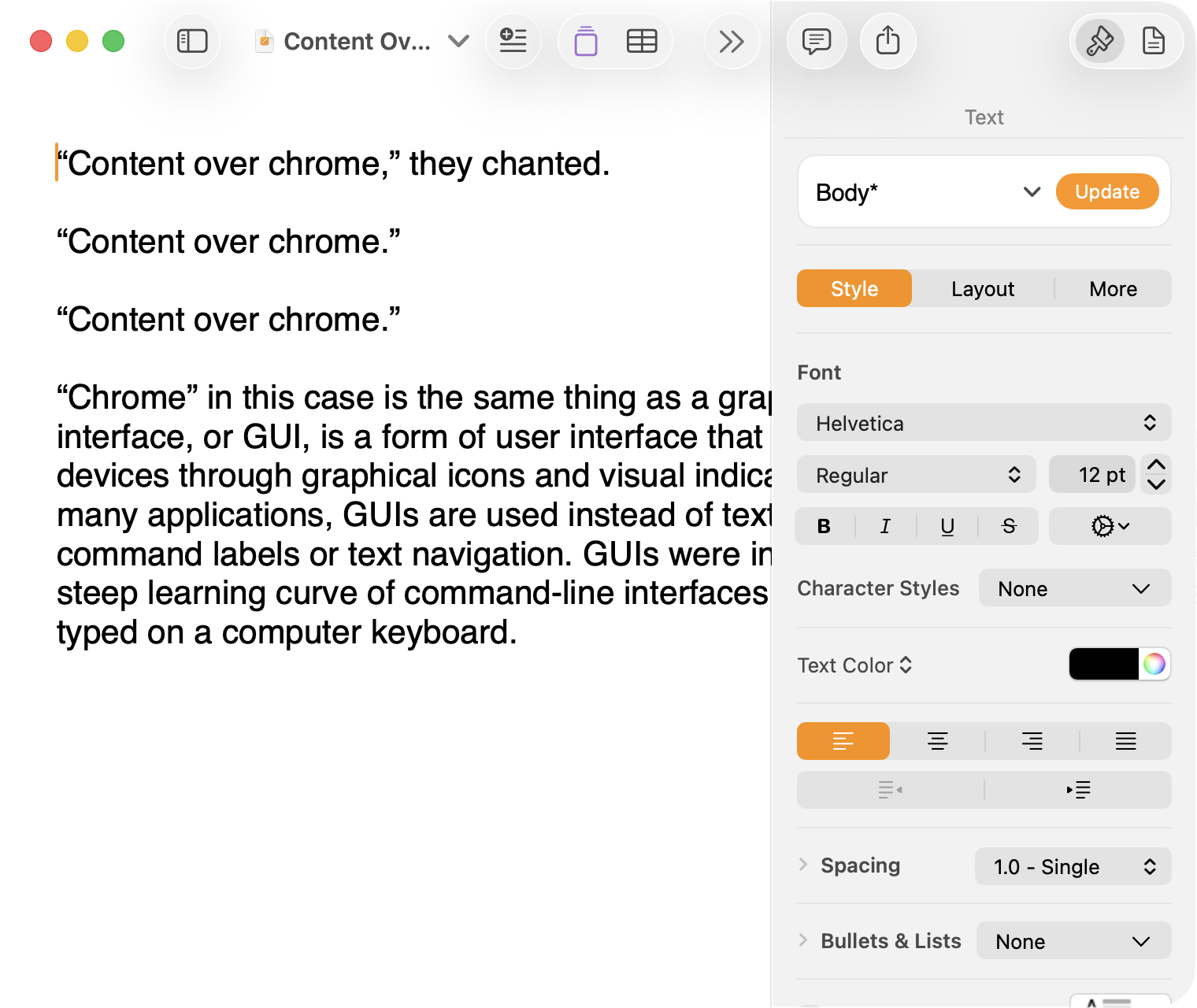Open the Insert menu from the toolbar

[513, 41]
